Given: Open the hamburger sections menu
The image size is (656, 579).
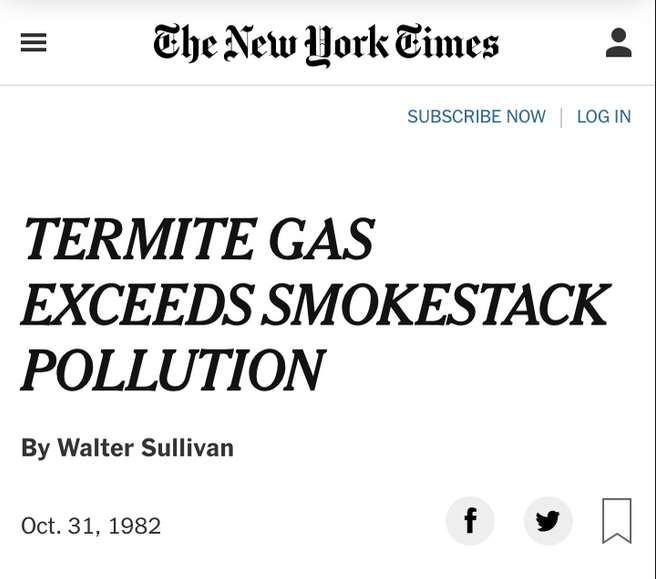Looking at the screenshot, I should (x=34, y=43).
